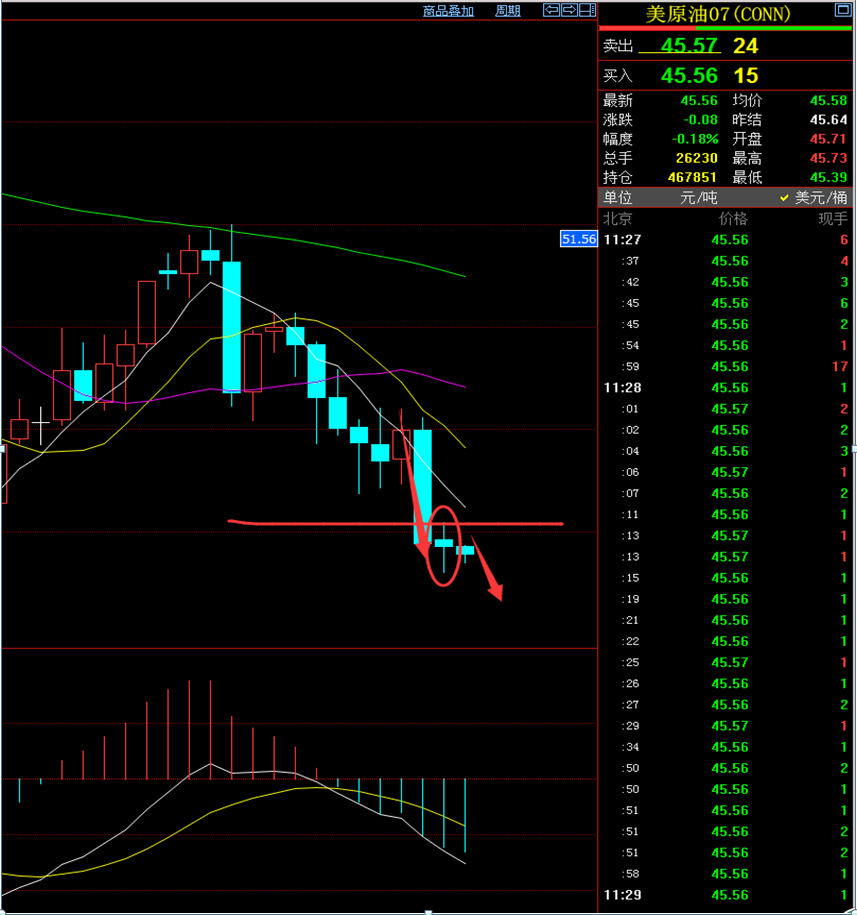Select the :26 tick row
The height and width of the screenshot is (915, 857).
725,683
